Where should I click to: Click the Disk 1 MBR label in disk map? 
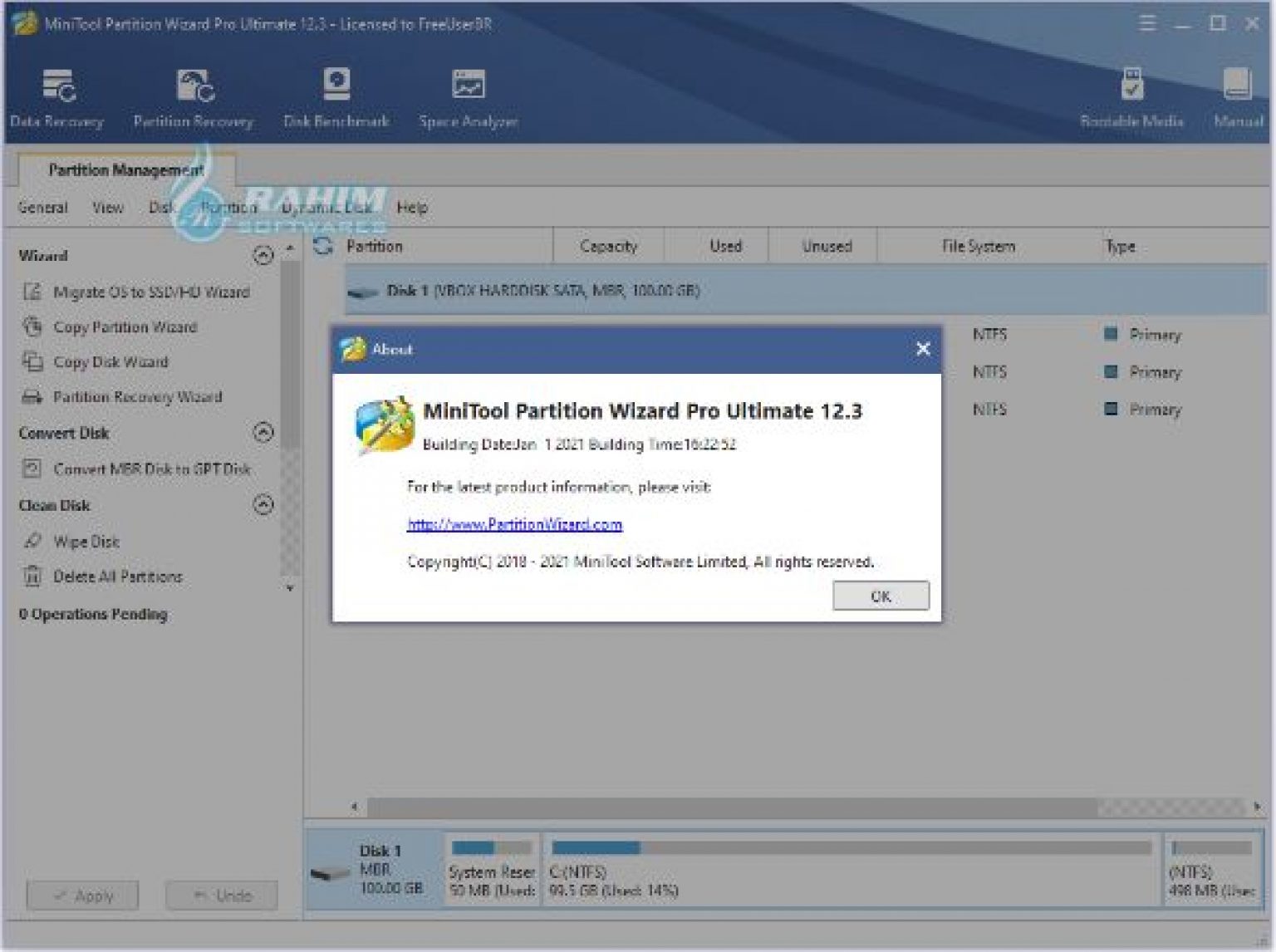point(391,870)
